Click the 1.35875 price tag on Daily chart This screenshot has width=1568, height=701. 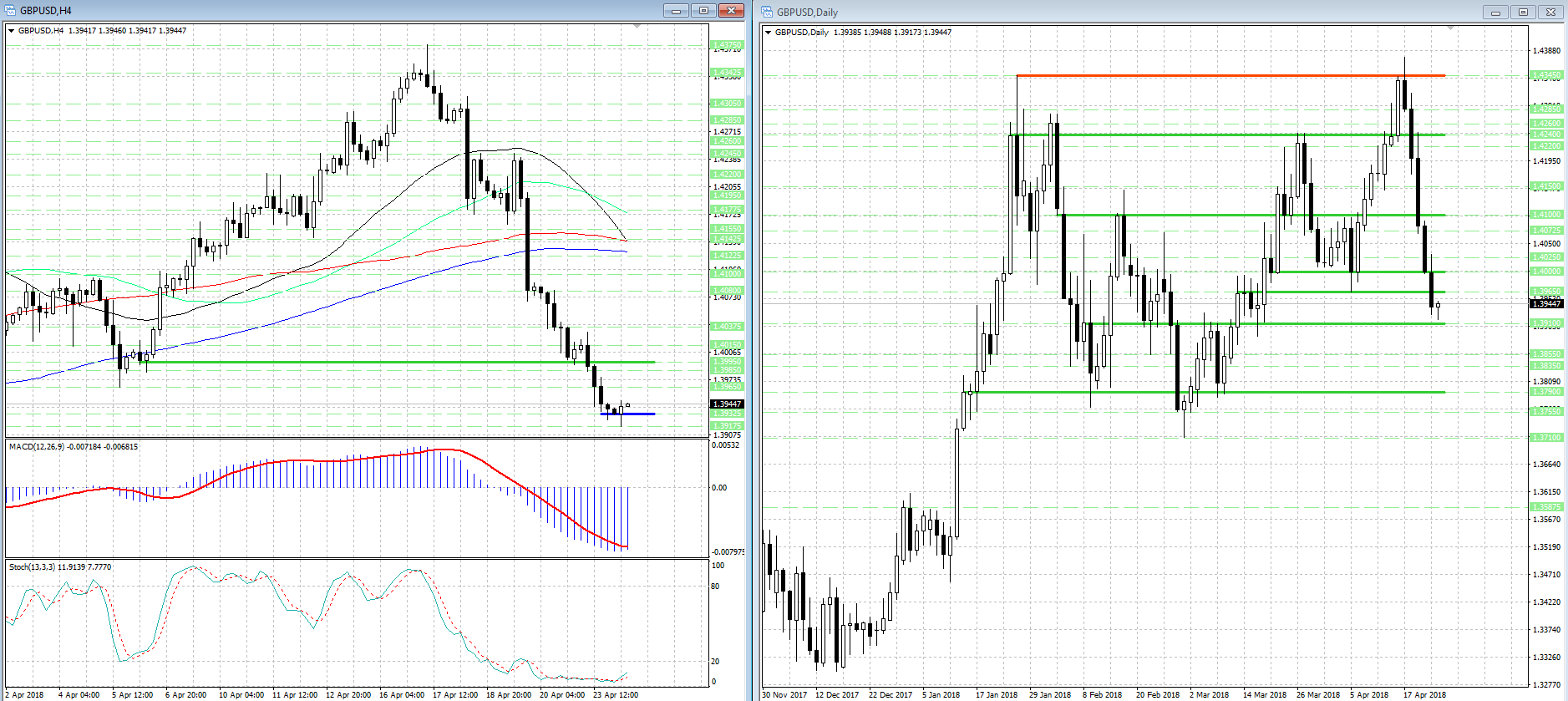1546,507
